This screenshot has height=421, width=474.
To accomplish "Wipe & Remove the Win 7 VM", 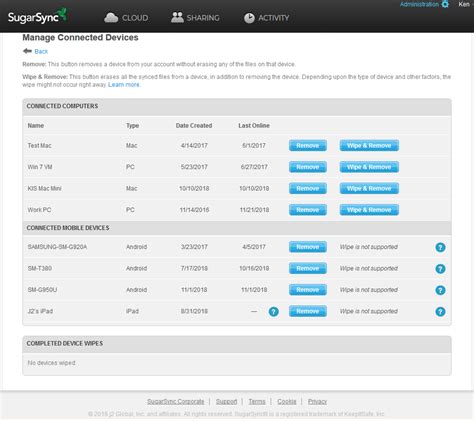I will pos(369,167).
